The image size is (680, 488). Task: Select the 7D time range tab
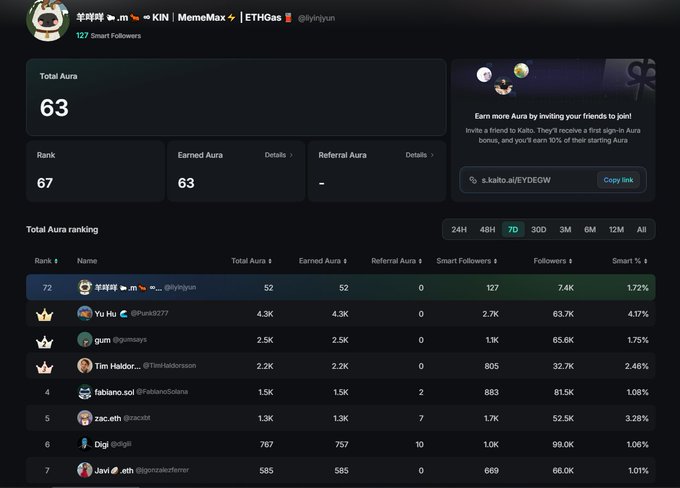(513, 229)
